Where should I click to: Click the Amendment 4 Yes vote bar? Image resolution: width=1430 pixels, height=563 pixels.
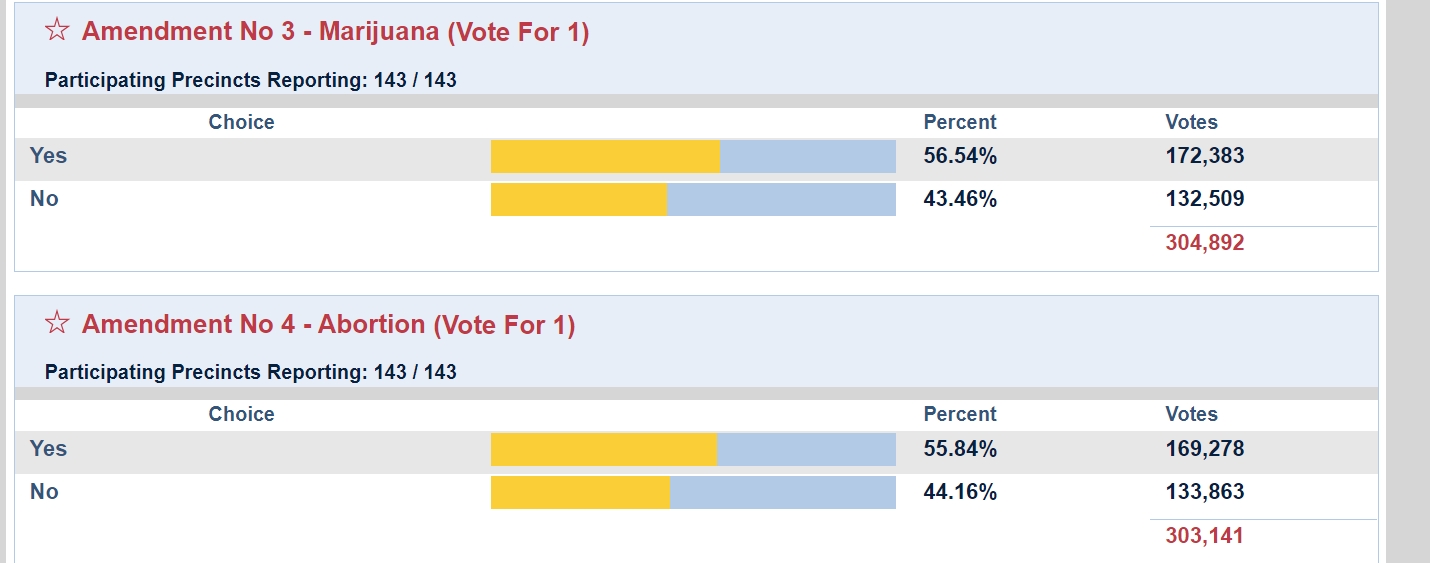coord(693,450)
